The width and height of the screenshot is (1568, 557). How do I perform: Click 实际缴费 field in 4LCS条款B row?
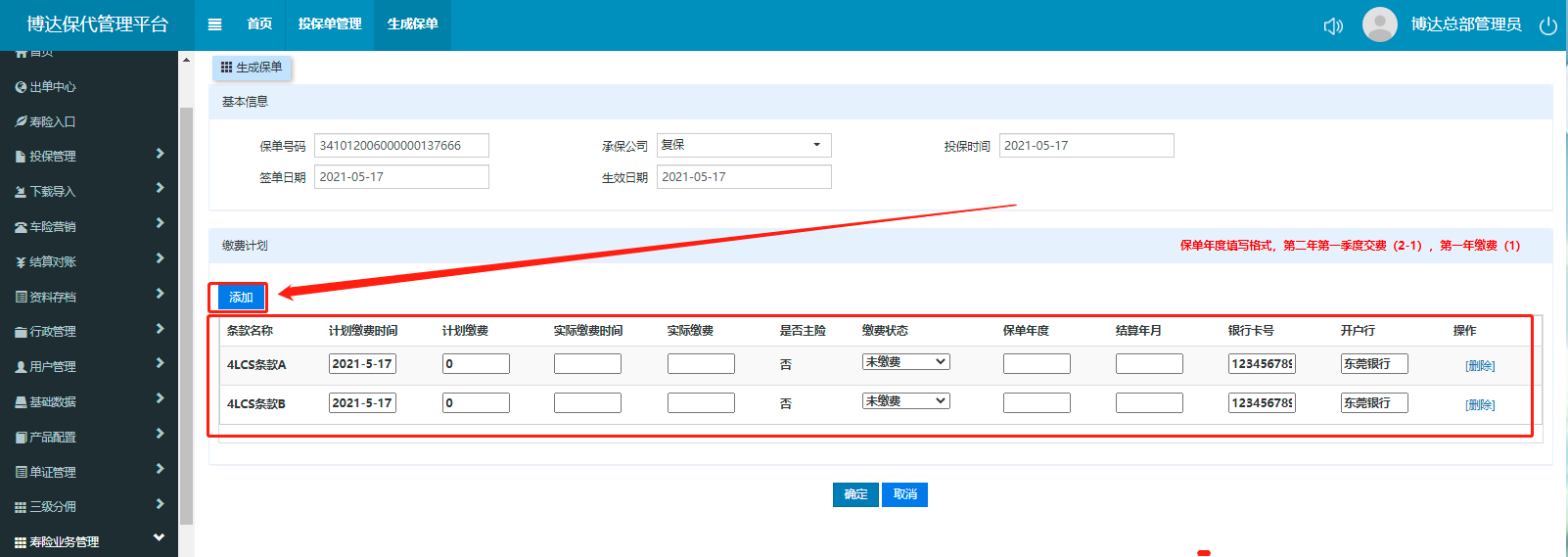point(701,403)
